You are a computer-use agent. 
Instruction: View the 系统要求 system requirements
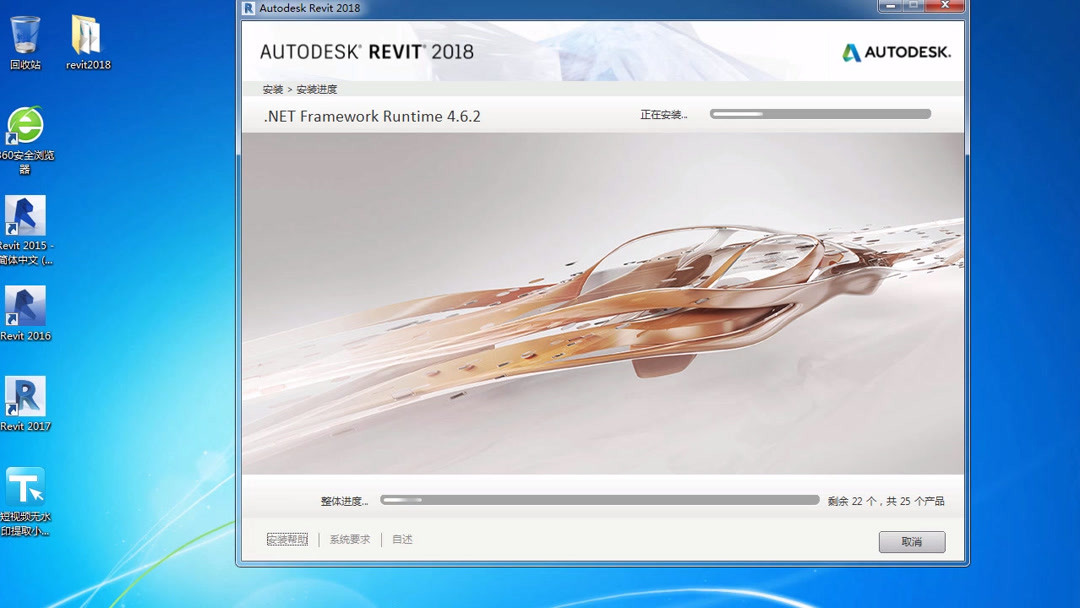(348, 538)
